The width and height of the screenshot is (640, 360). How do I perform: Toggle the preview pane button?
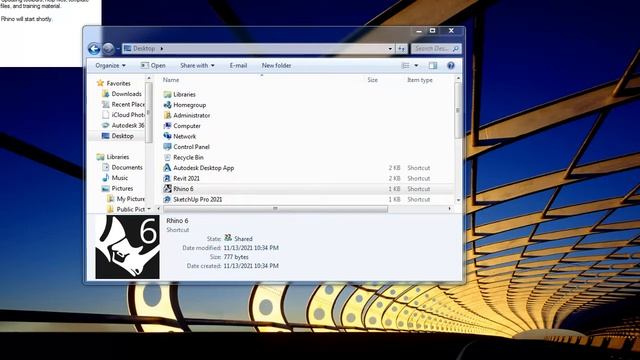[x=433, y=65]
